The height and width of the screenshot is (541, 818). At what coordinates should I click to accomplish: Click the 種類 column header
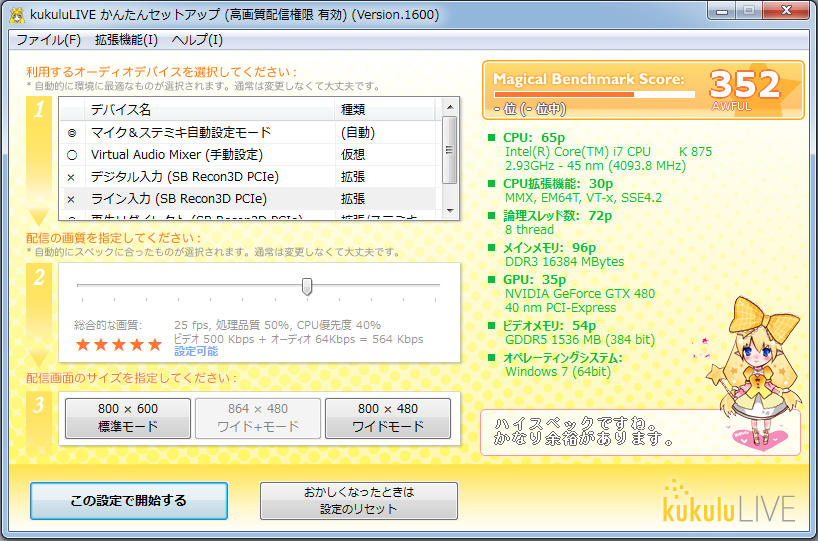tap(384, 110)
